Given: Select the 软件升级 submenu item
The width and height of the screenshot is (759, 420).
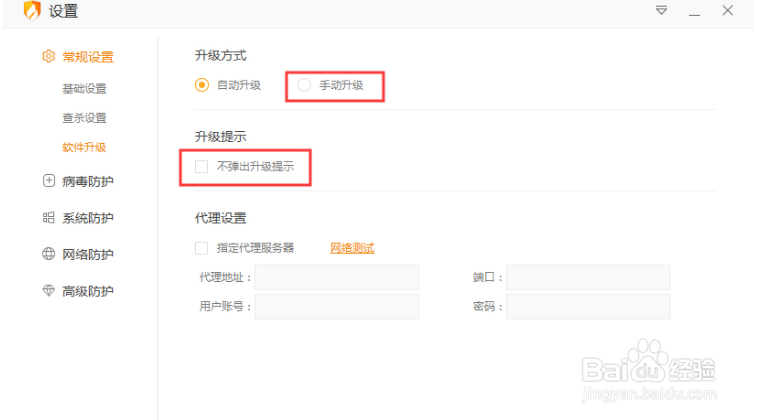Looking at the screenshot, I should click(x=84, y=147).
